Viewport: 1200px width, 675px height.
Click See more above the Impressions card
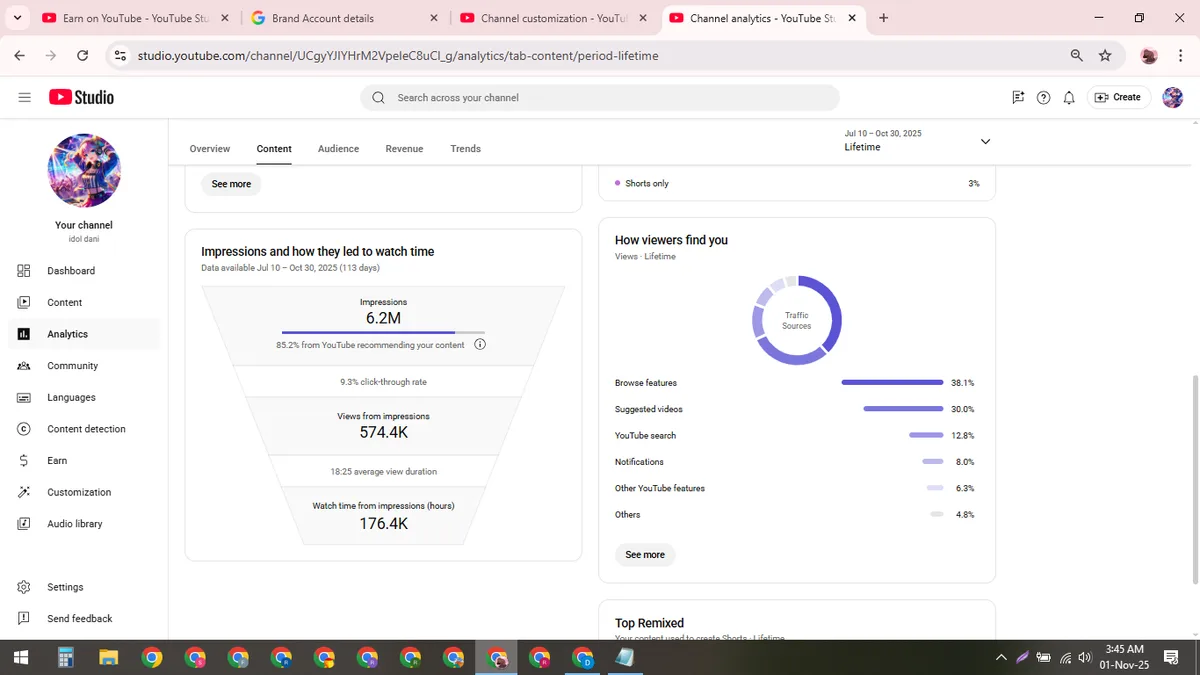[231, 184]
